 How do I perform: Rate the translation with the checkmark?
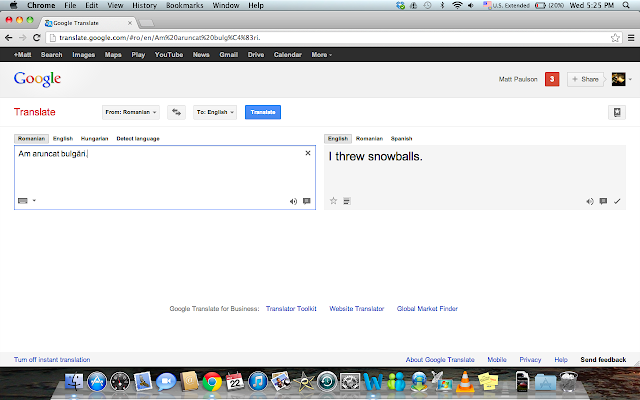(x=617, y=201)
